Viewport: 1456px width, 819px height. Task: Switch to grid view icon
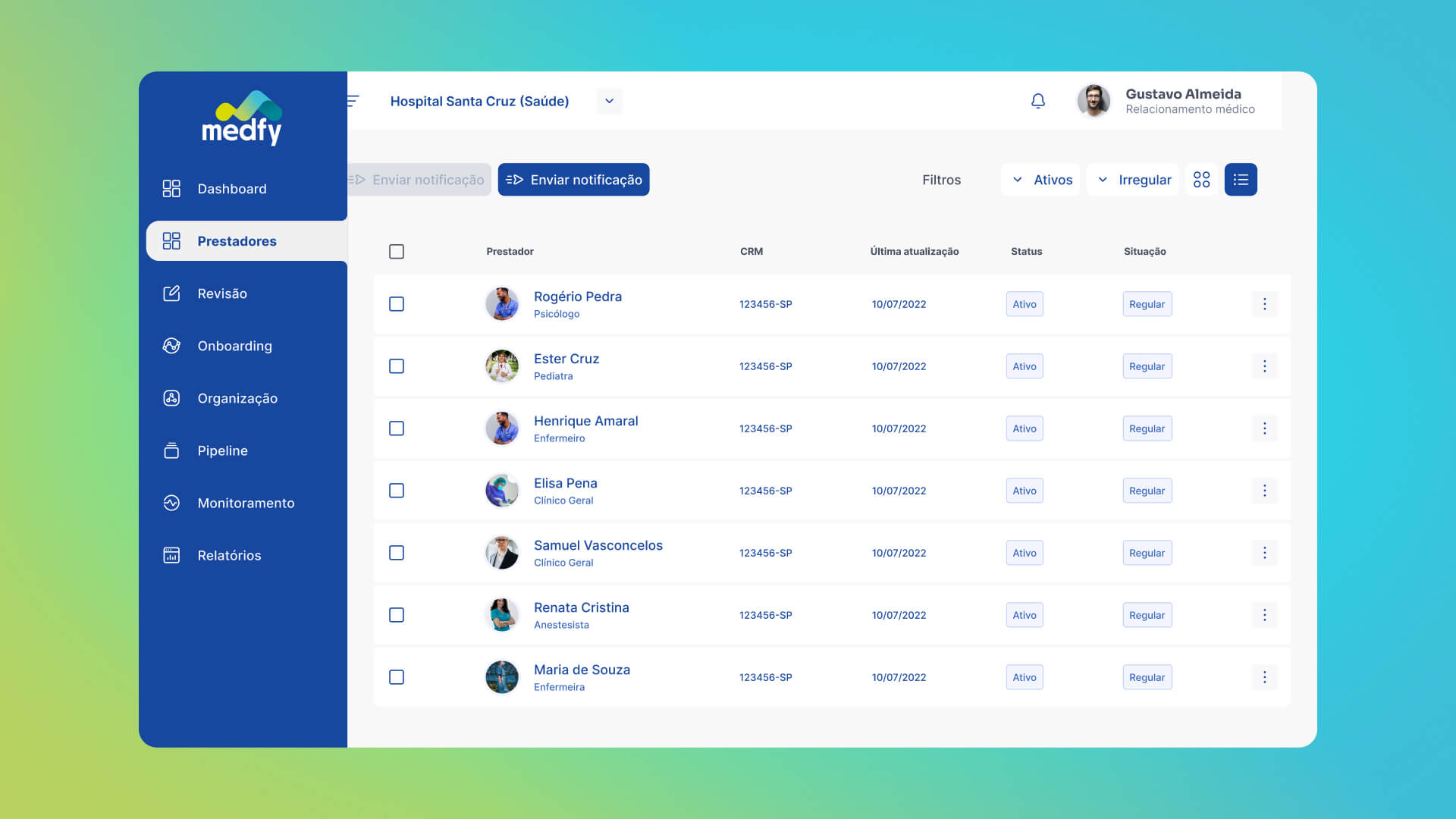click(x=1201, y=180)
